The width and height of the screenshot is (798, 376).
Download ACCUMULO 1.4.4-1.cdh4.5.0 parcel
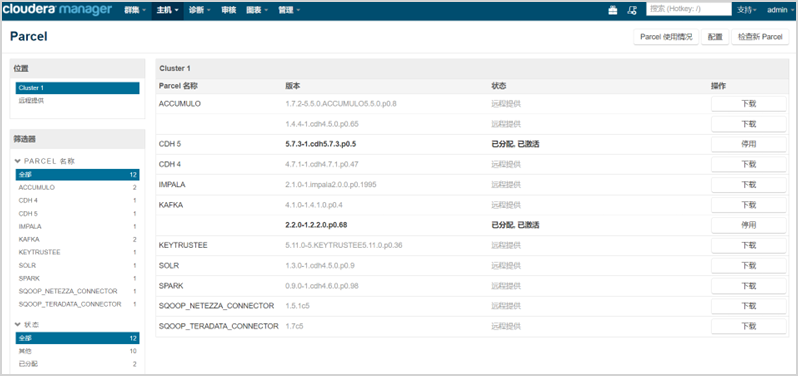click(x=748, y=124)
